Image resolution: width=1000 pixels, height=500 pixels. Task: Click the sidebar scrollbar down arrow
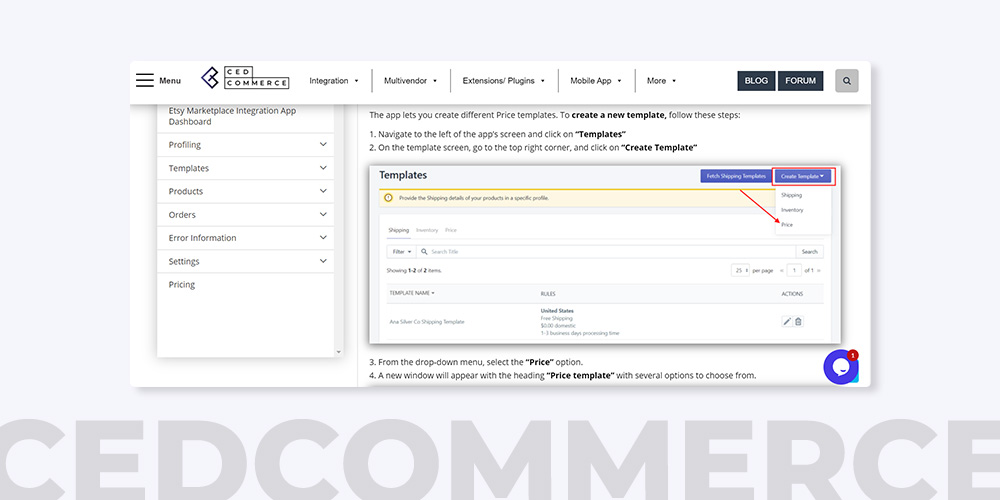338,352
